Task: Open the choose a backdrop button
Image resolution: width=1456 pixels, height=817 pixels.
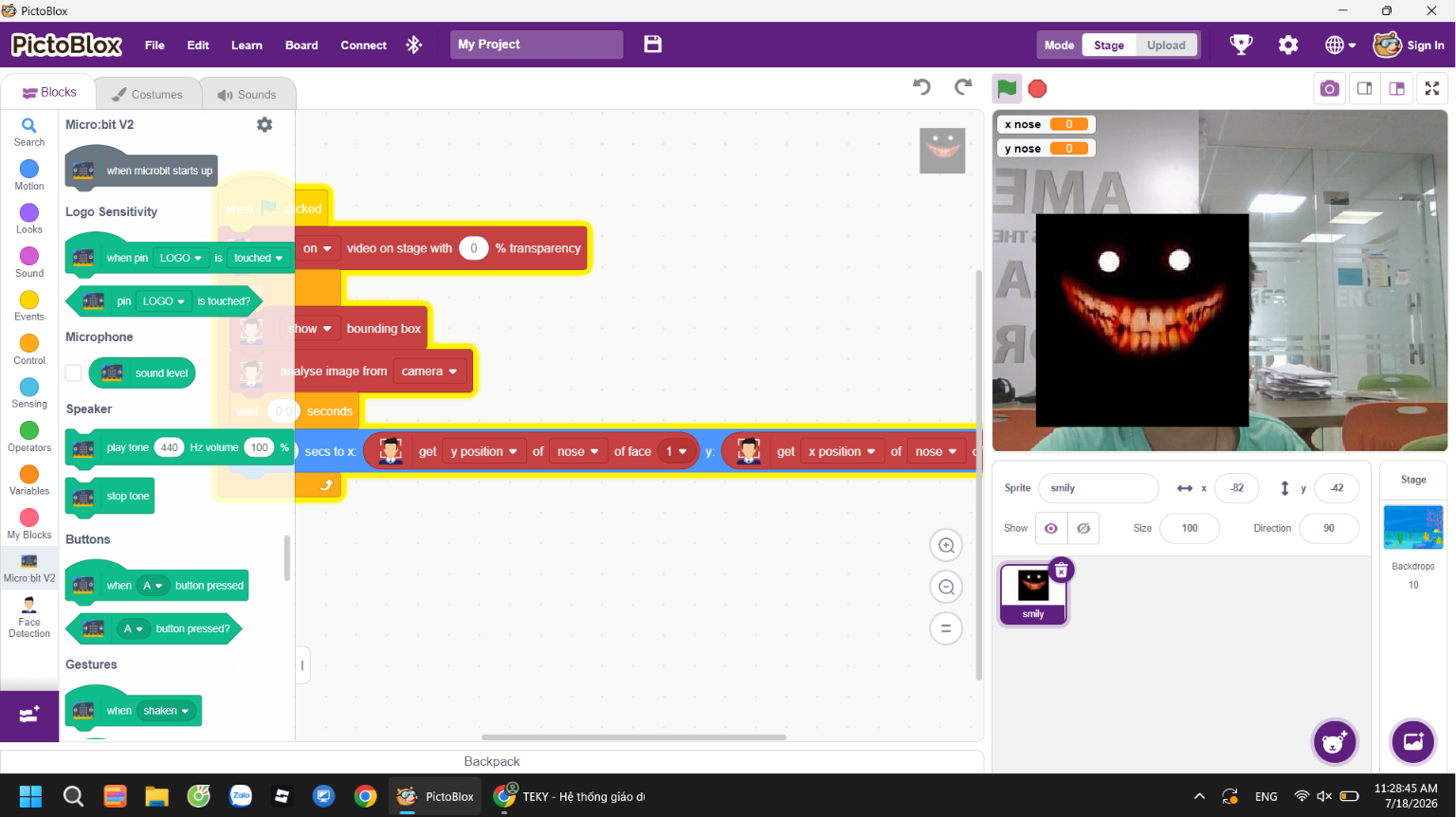Action: (1413, 742)
